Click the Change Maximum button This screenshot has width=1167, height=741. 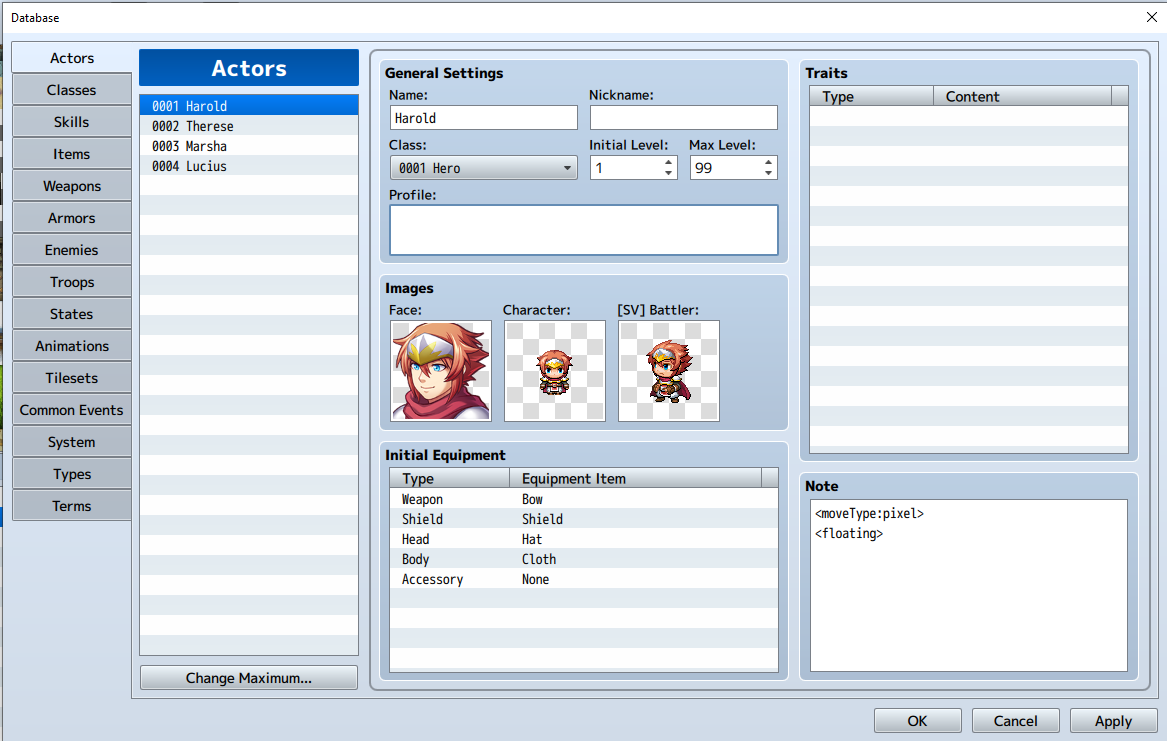click(x=248, y=677)
